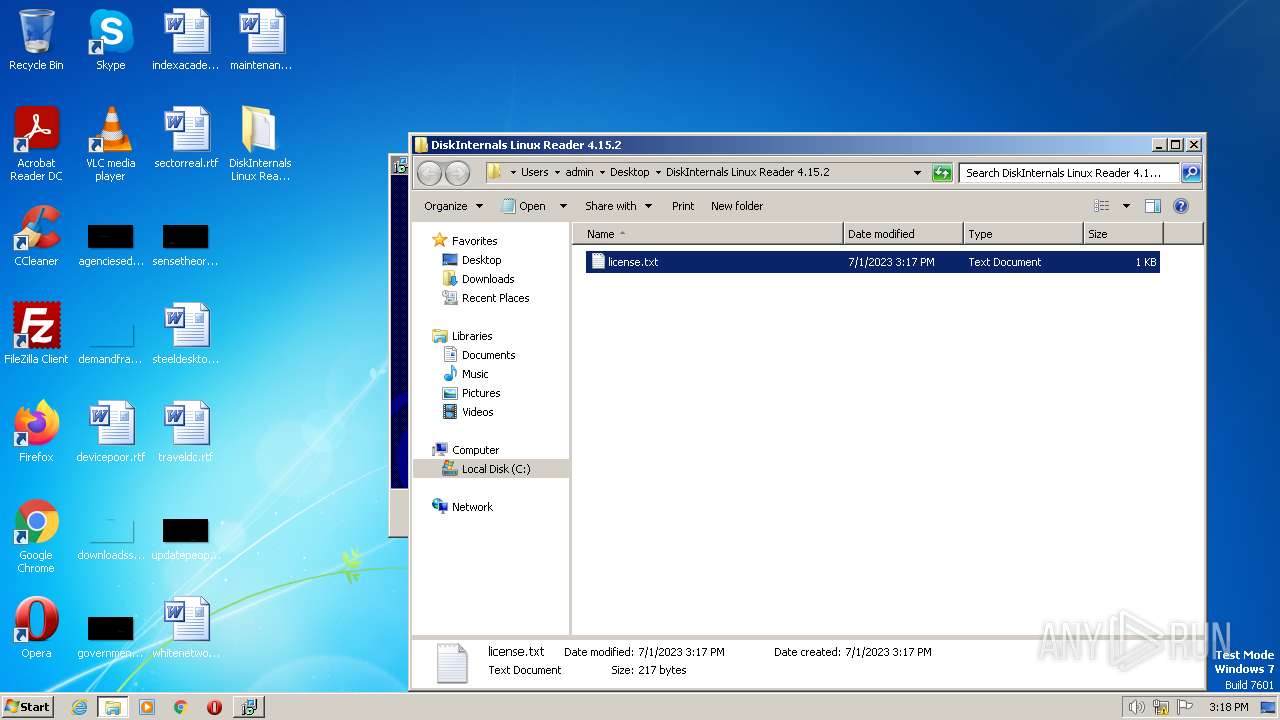This screenshot has height=720, width=1280.
Task: Select the CCleaner desktop shortcut
Action: (x=36, y=236)
